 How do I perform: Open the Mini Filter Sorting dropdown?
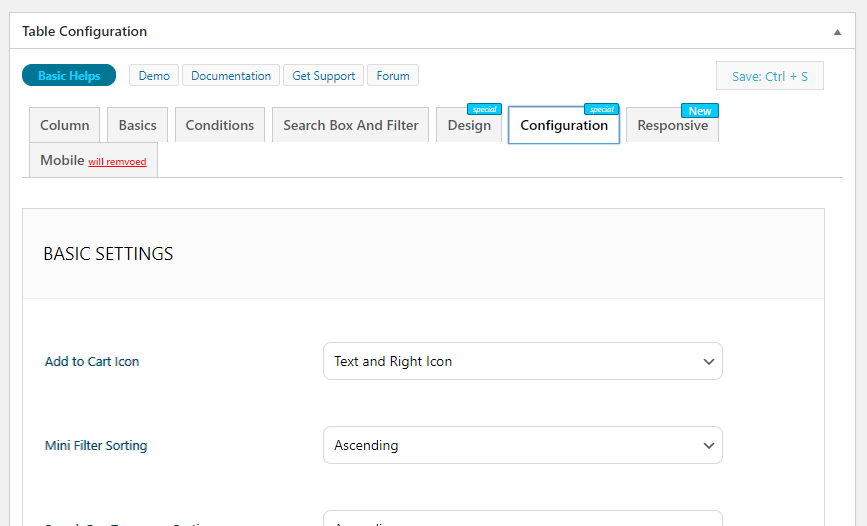coord(523,445)
